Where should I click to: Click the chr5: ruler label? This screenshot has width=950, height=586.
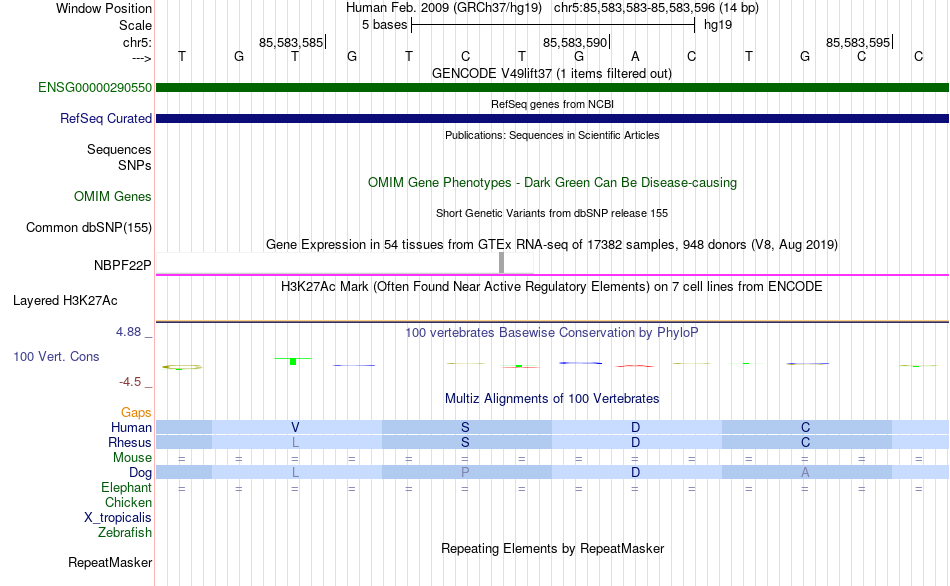(138, 42)
